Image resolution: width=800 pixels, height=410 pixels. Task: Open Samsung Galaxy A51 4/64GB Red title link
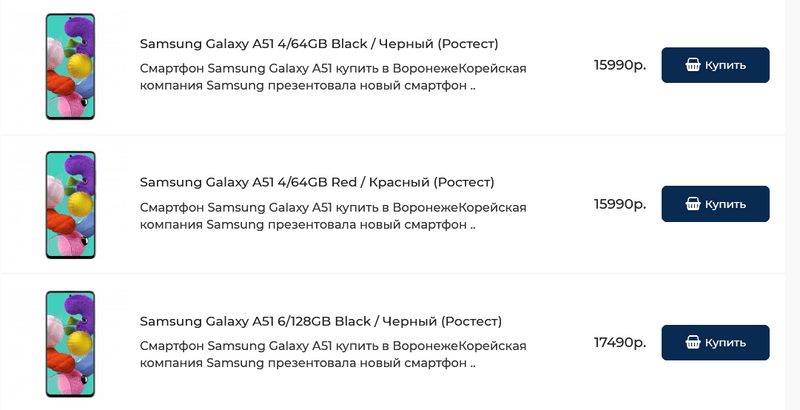click(x=317, y=182)
